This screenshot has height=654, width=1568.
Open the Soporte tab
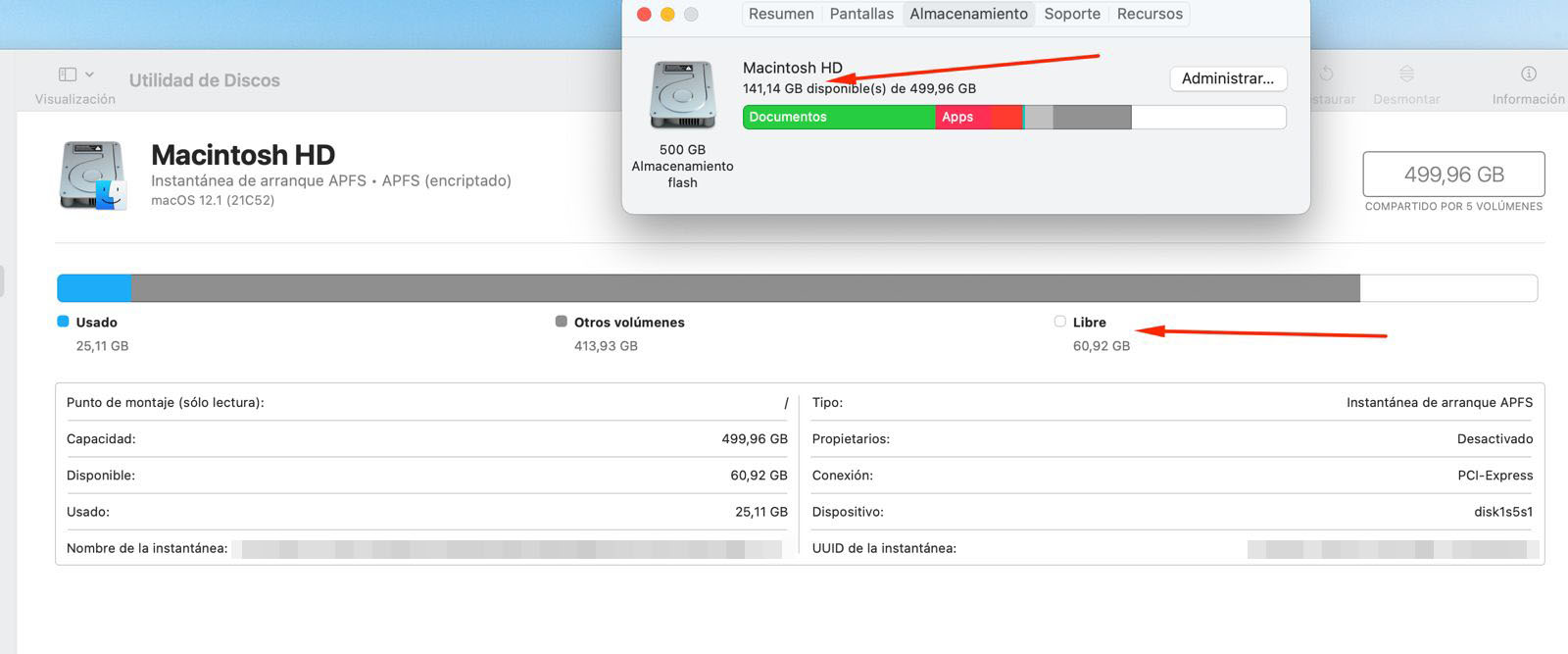point(1072,14)
